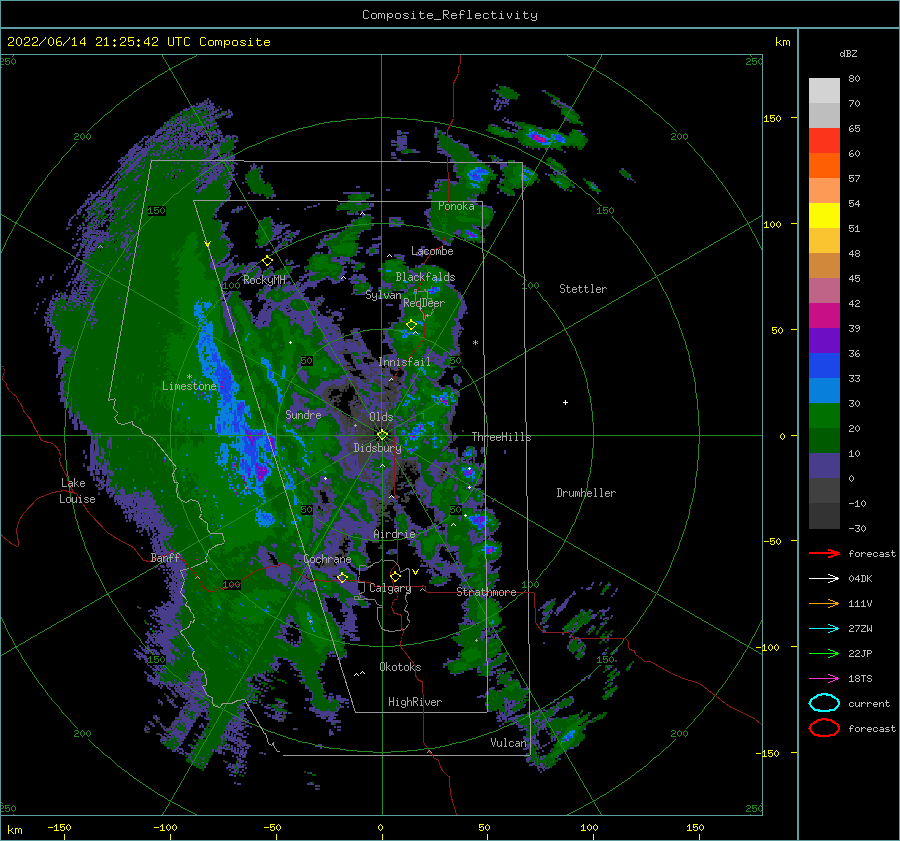Click the Limestone label on map
The width and height of the screenshot is (900, 841).
point(189,386)
